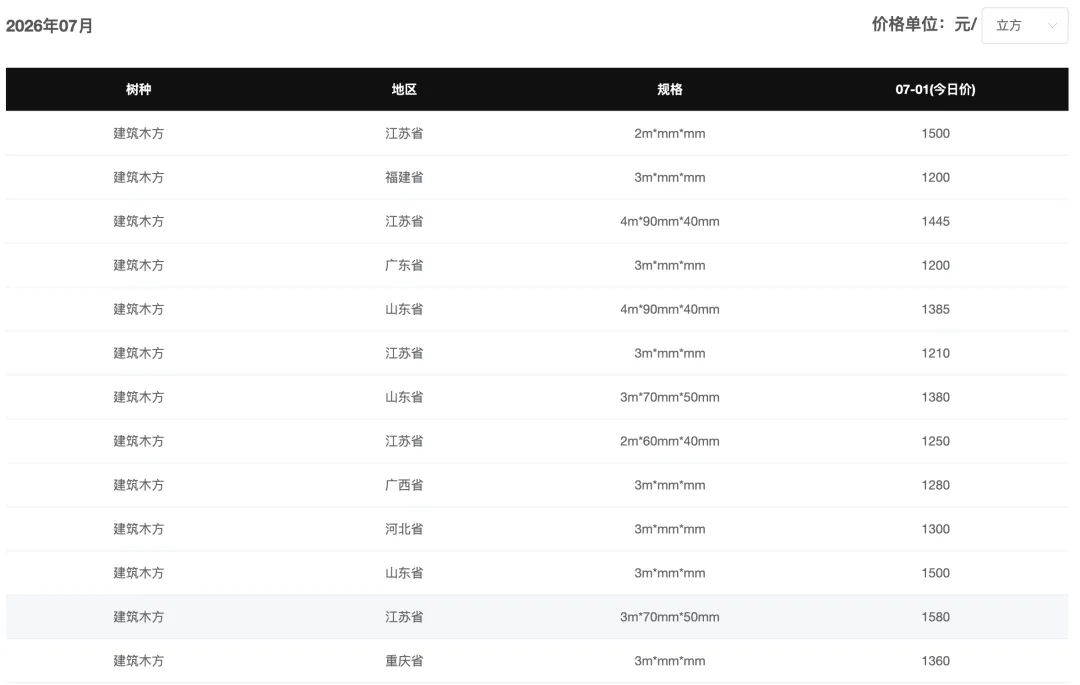Select the 重庆省 region cell

[404, 661]
